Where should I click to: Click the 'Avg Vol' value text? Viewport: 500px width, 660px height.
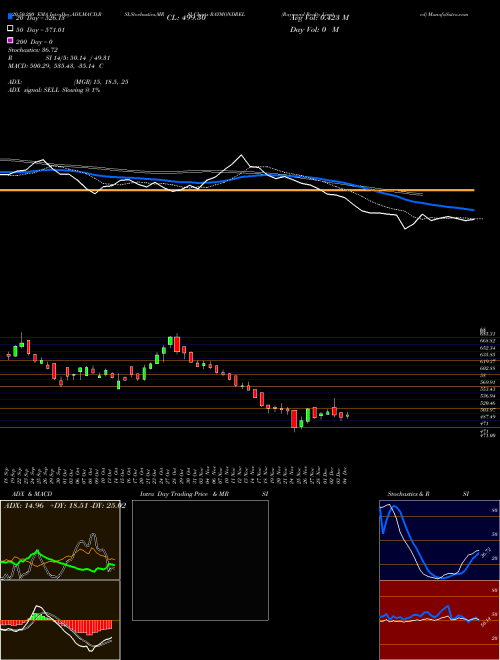click(x=319, y=18)
